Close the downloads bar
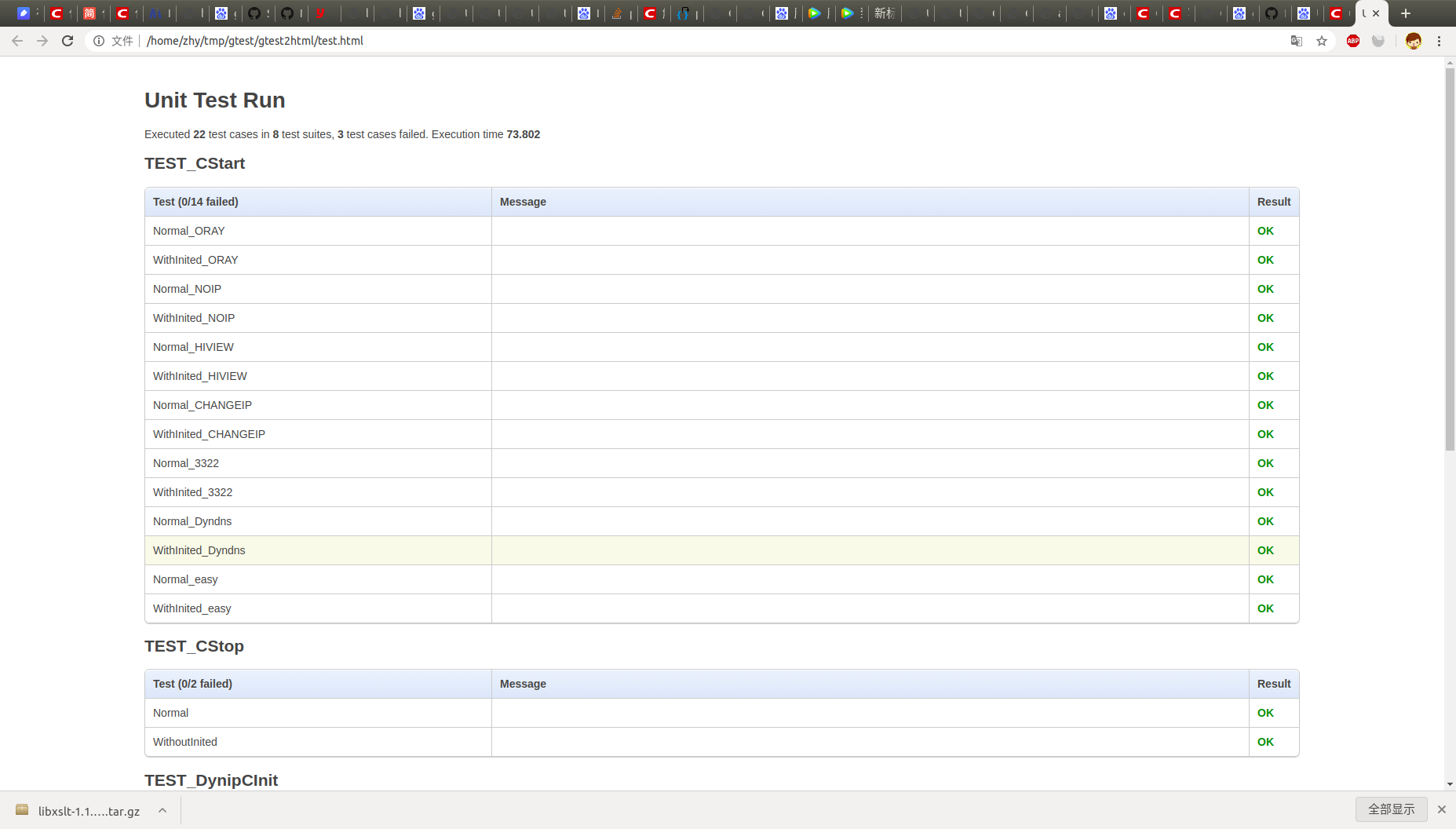This screenshot has width=1456, height=829. pos(1441,809)
